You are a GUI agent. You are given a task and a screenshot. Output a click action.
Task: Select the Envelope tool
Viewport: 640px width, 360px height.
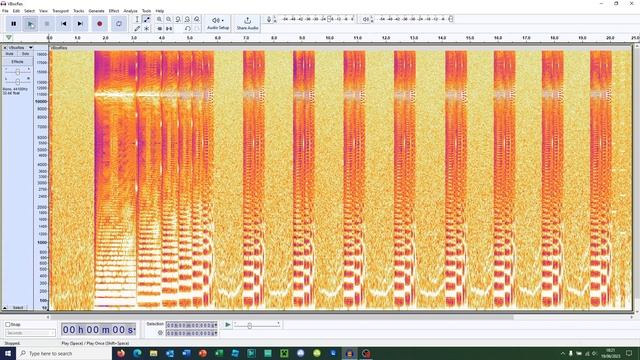[147, 19]
